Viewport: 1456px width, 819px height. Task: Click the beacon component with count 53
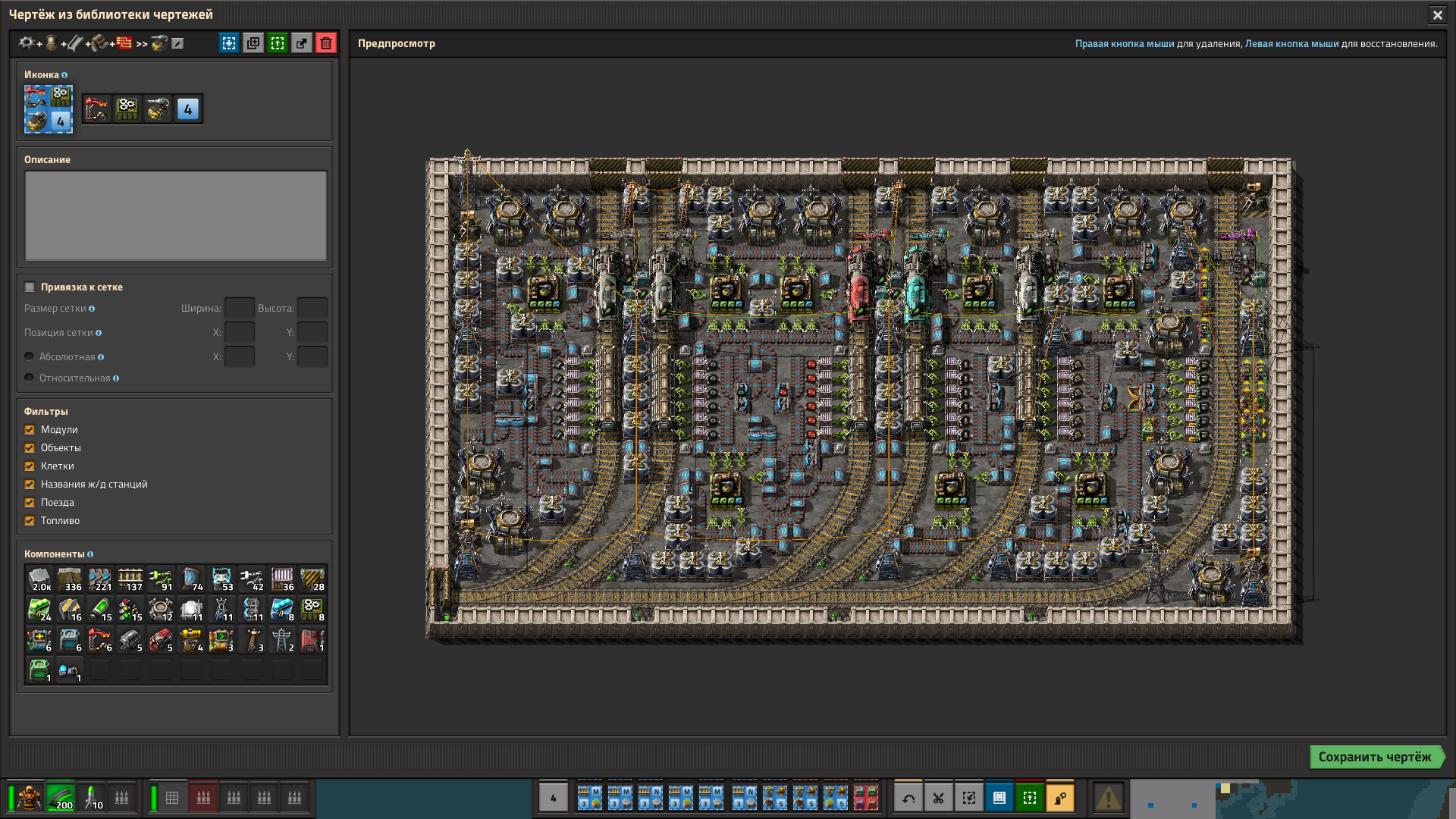click(221, 579)
